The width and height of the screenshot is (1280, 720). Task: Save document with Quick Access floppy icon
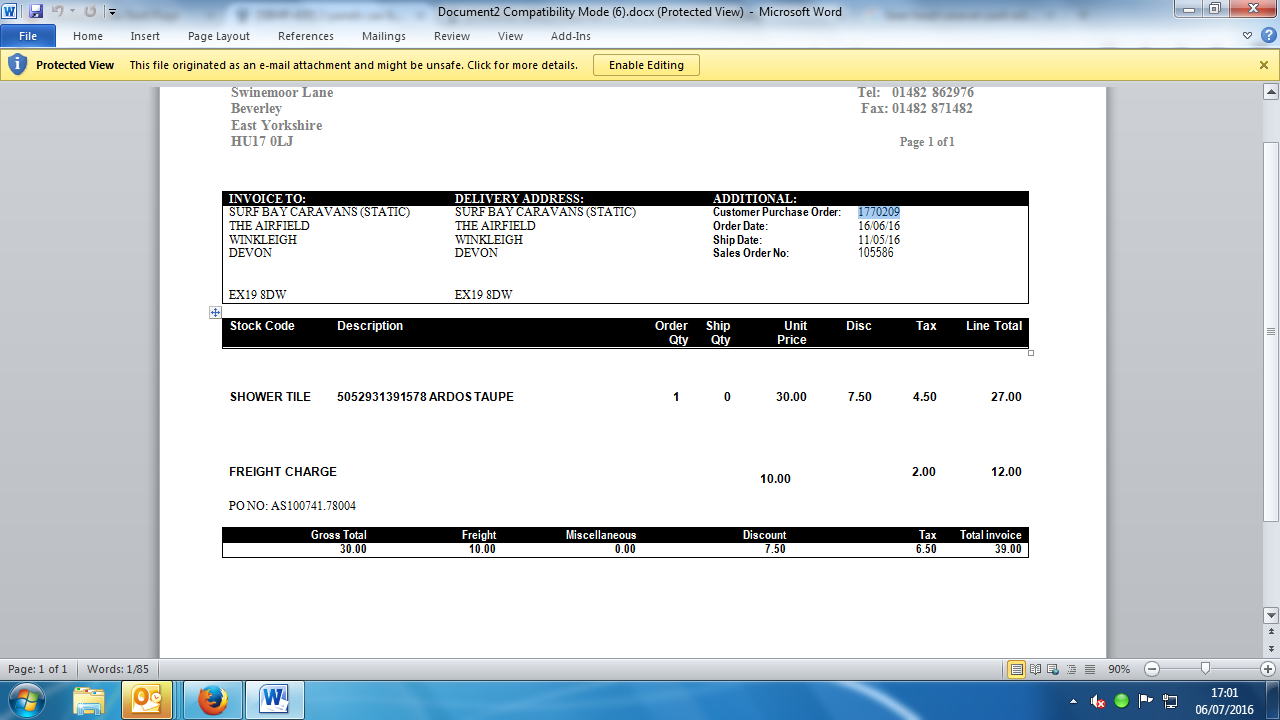coord(36,12)
